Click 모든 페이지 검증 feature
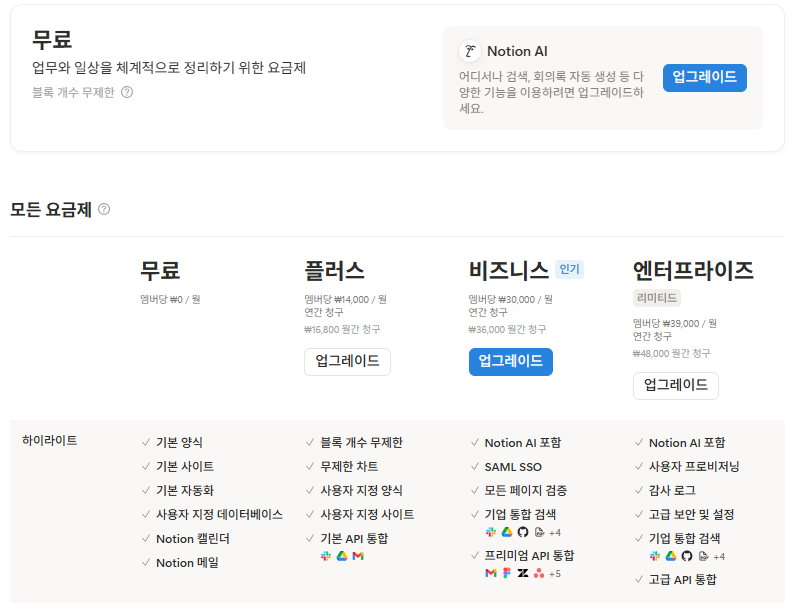The width and height of the screenshot is (794, 611). [526, 491]
